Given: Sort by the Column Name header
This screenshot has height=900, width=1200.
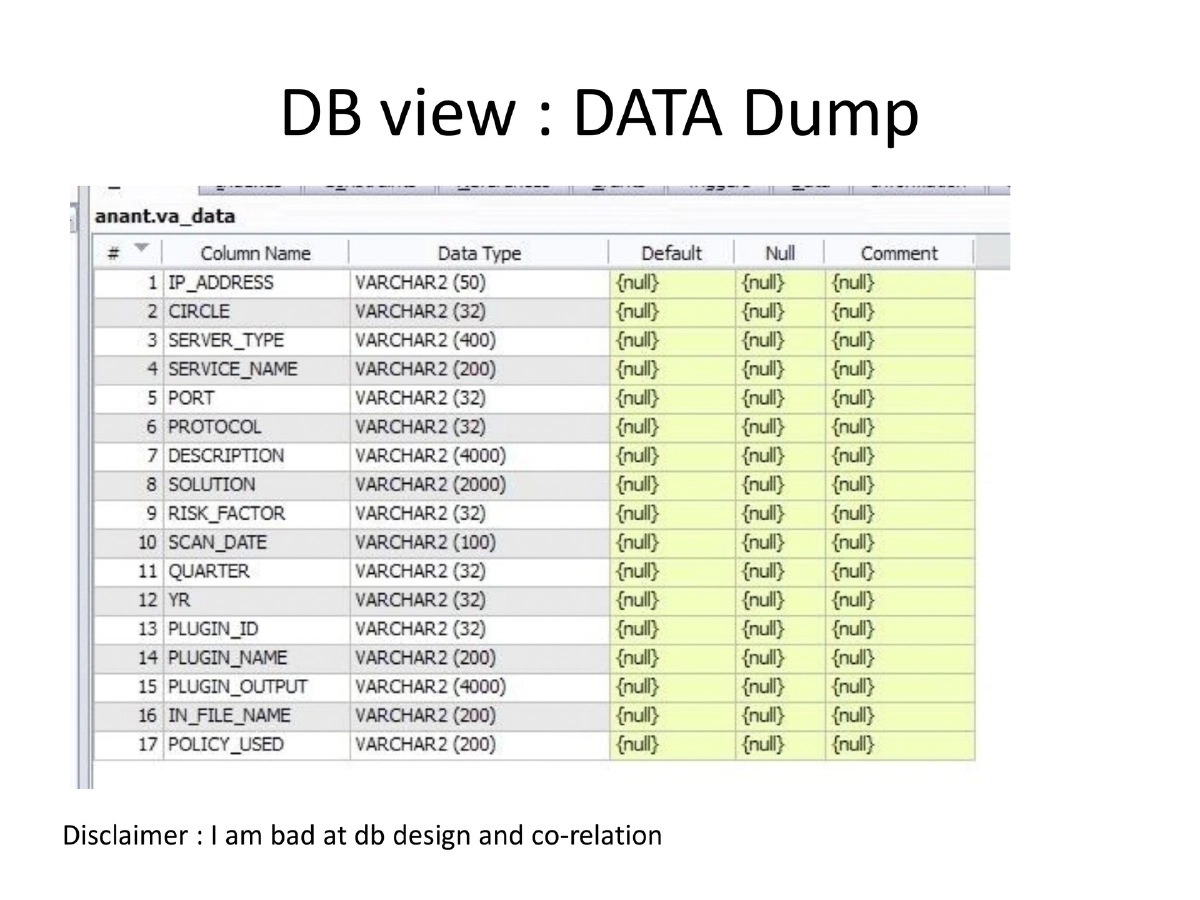Looking at the screenshot, I should tap(256, 253).
